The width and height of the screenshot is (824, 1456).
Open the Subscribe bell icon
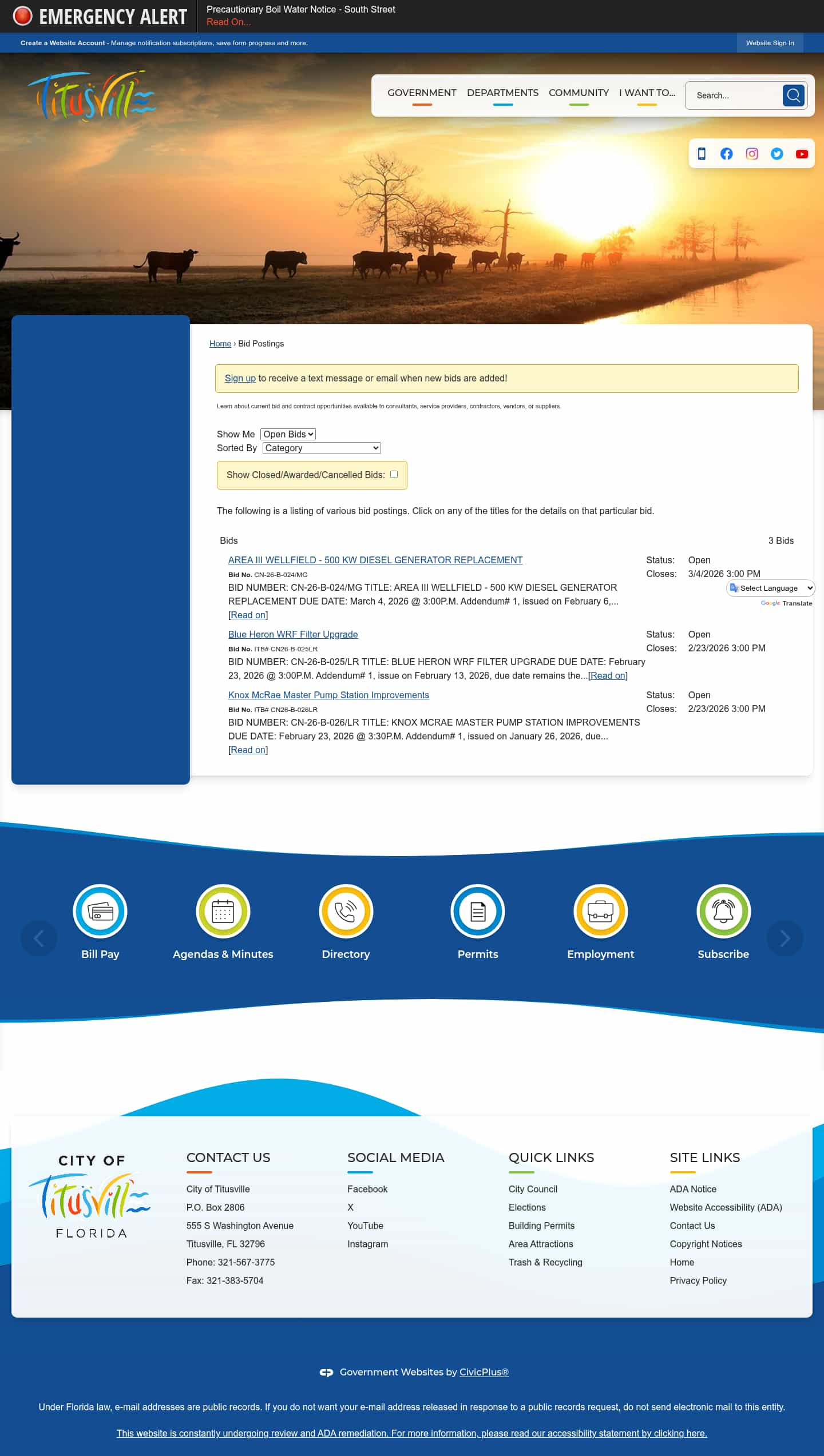tap(723, 911)
